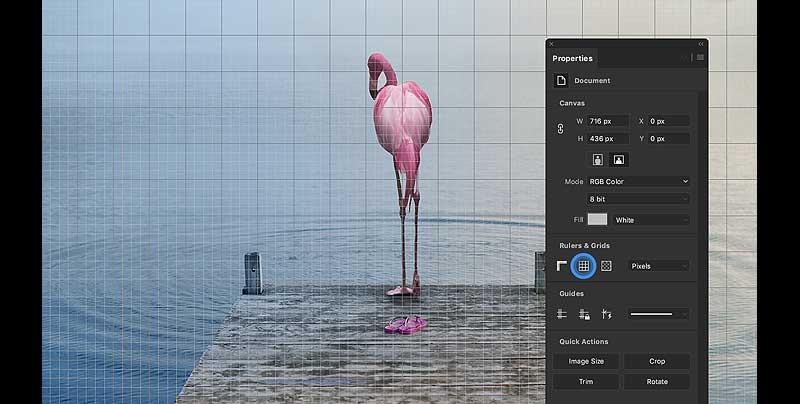Click the Document label text

592,81
